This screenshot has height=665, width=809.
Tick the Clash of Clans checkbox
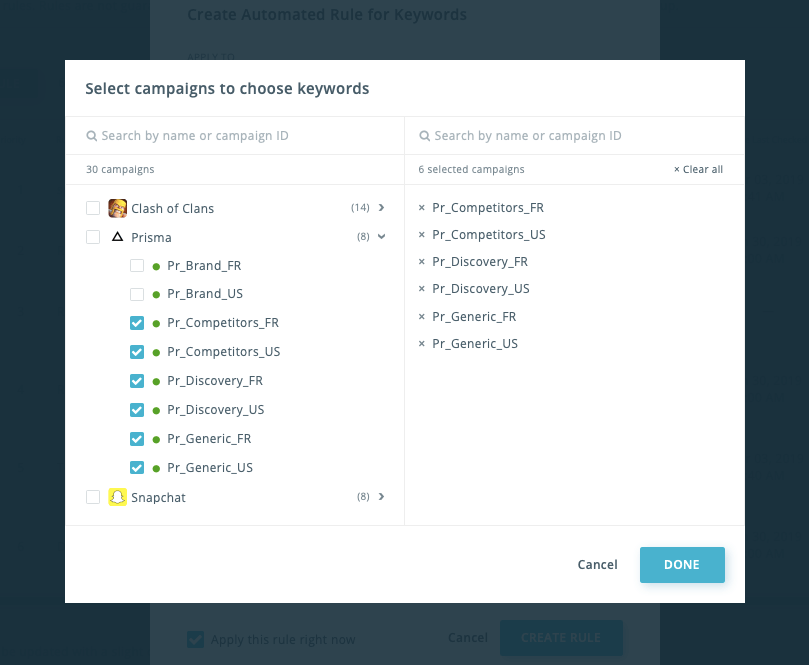[93, 208]
